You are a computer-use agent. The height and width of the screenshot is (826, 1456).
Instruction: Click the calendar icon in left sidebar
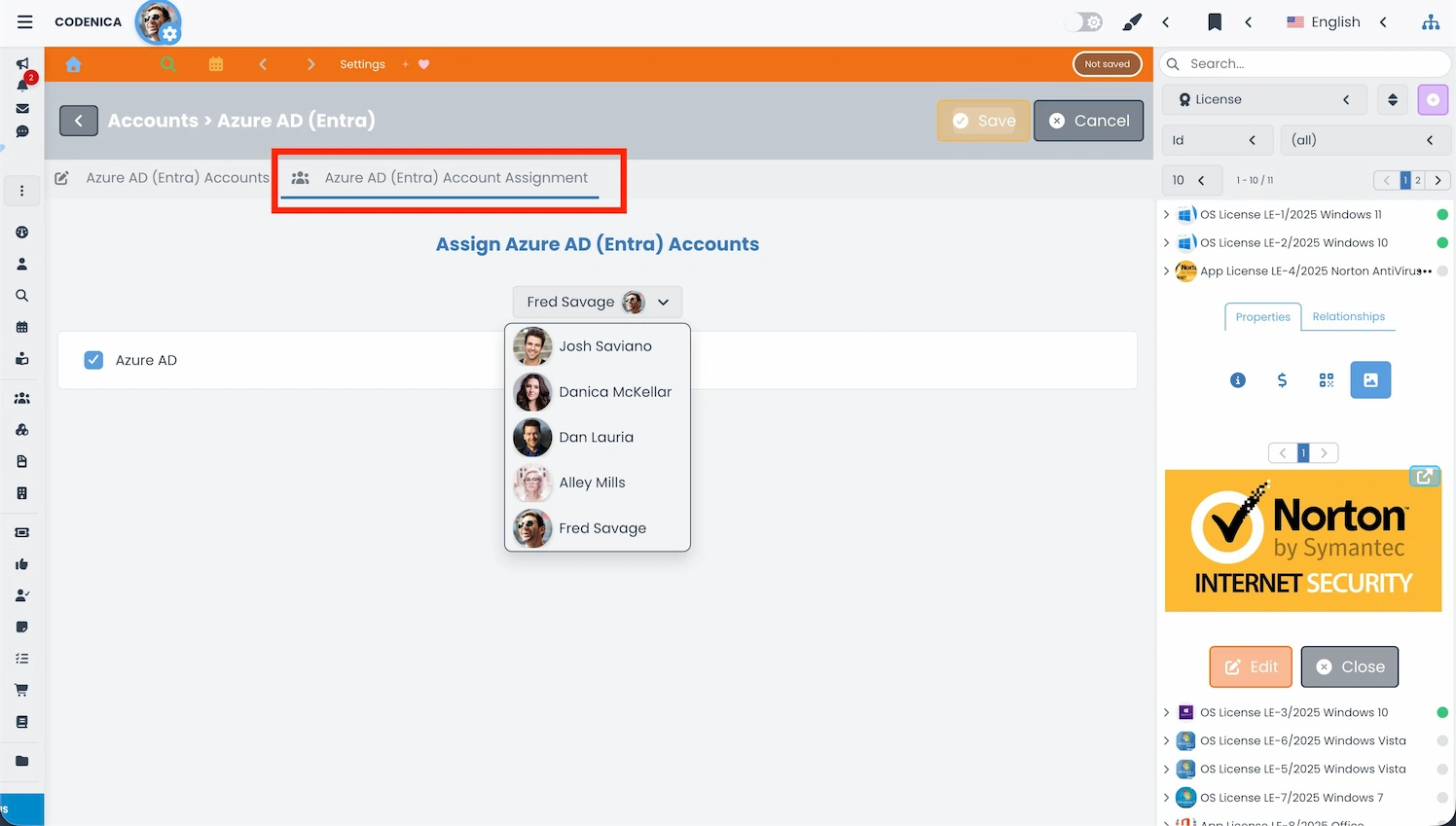tap(21, 327)
